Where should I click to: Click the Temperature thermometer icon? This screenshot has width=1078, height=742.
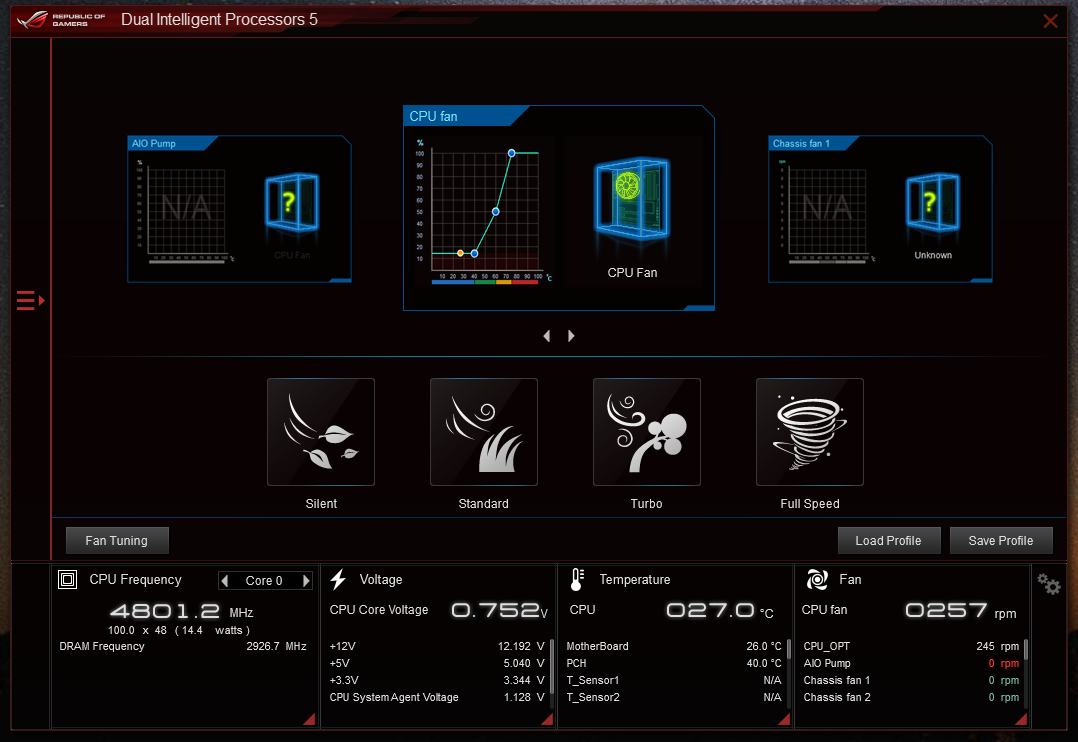click(x=578, y=580)
